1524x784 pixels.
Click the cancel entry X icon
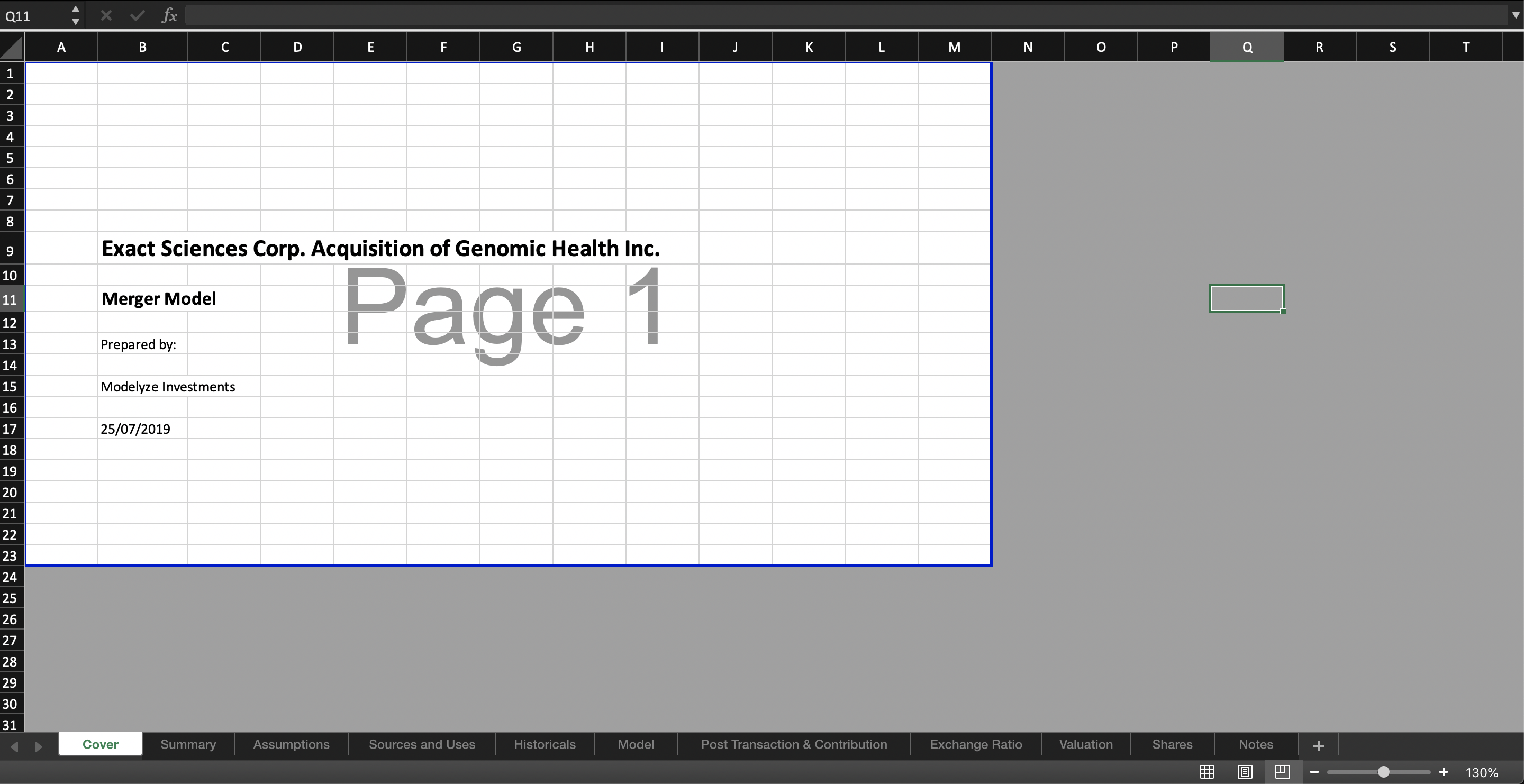point(106,15)
